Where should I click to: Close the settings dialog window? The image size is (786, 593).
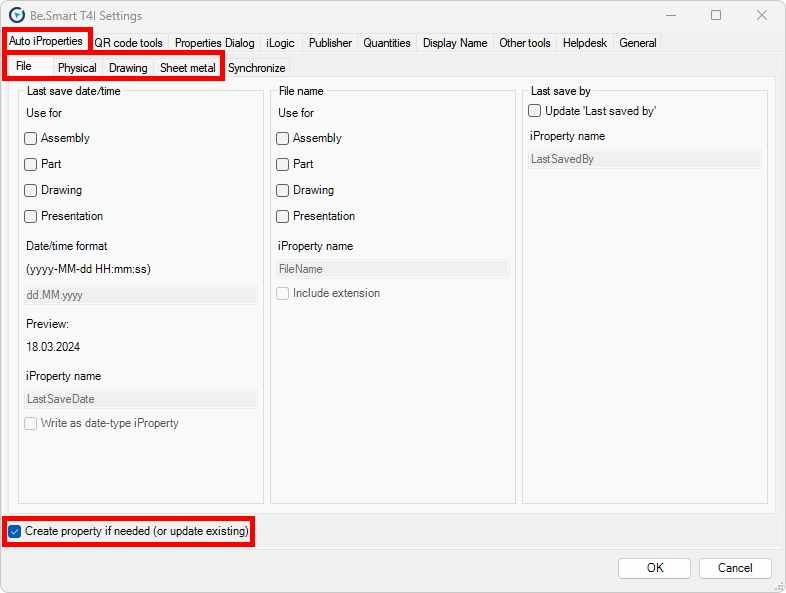pyautogui.click(x=762, y=16)
